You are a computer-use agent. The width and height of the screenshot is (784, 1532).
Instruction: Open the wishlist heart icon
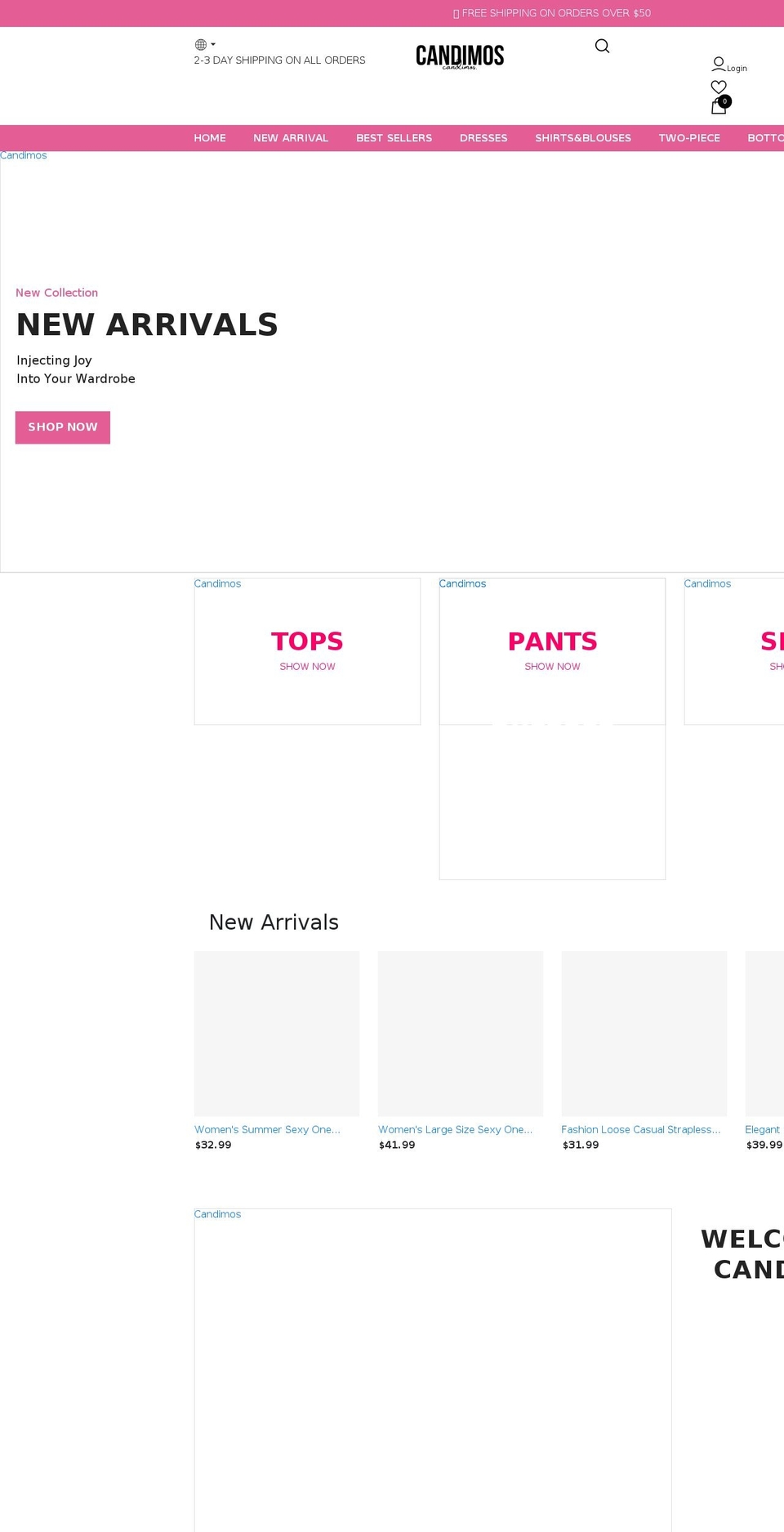coord(719,87)
